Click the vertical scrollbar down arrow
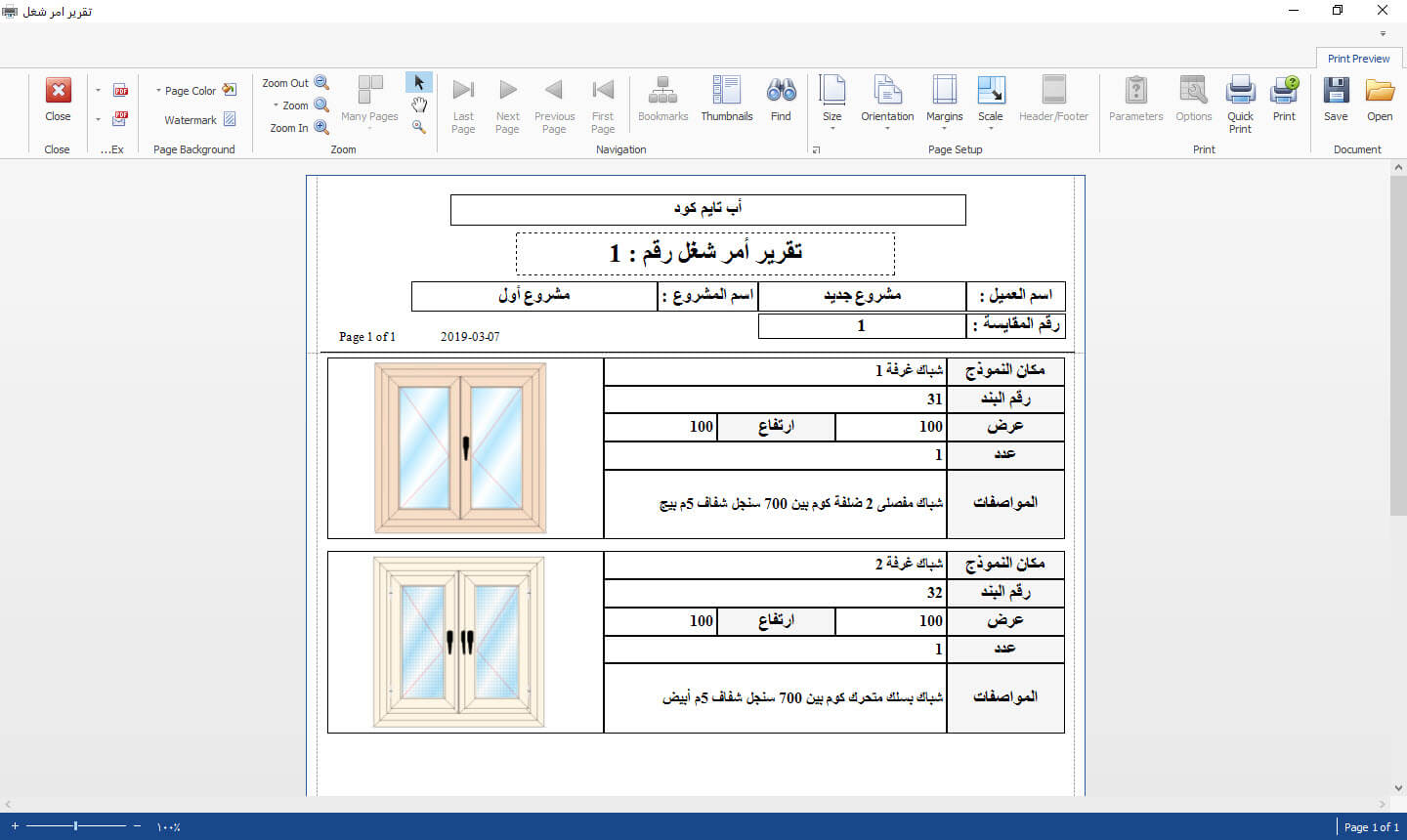The image size is (1407, 840). (1398, 788)
